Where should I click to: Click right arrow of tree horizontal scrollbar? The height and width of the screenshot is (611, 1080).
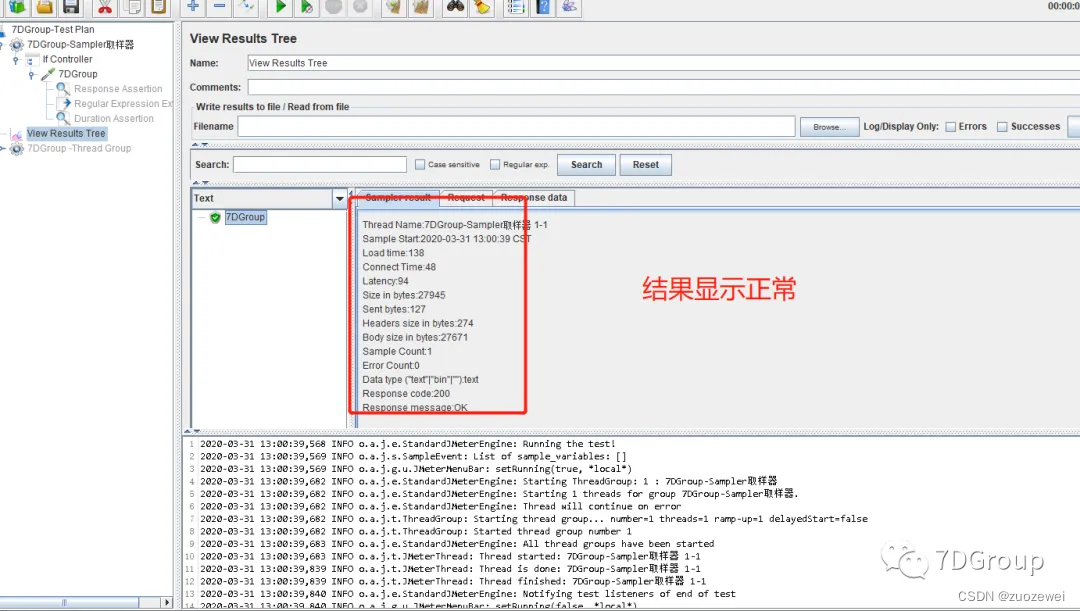[x=167, y=603]
